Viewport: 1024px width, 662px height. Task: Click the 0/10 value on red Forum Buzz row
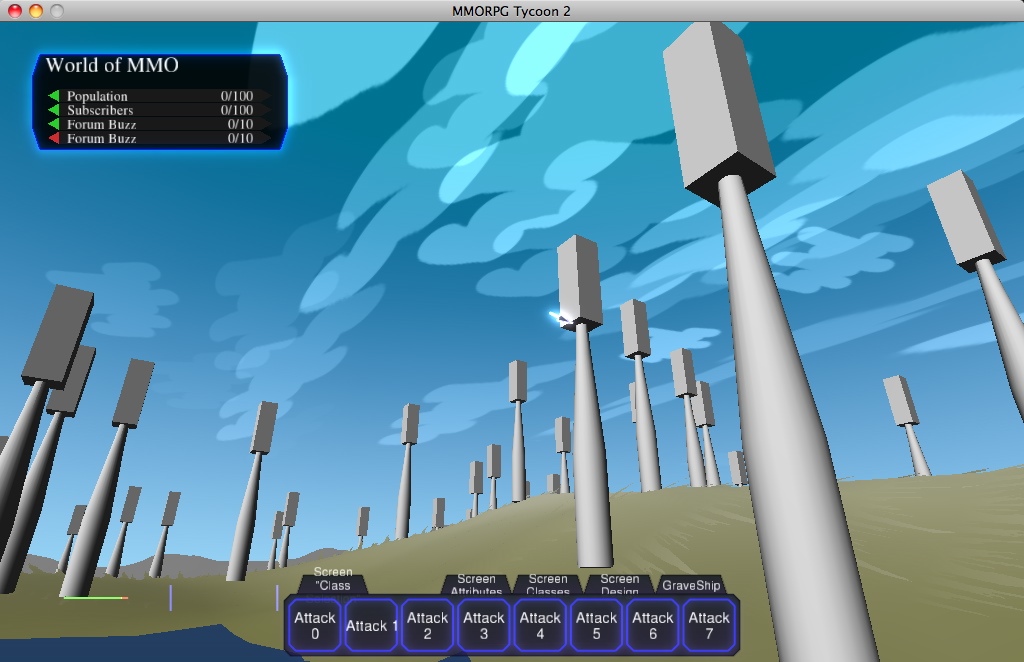(x=240, y=138)
